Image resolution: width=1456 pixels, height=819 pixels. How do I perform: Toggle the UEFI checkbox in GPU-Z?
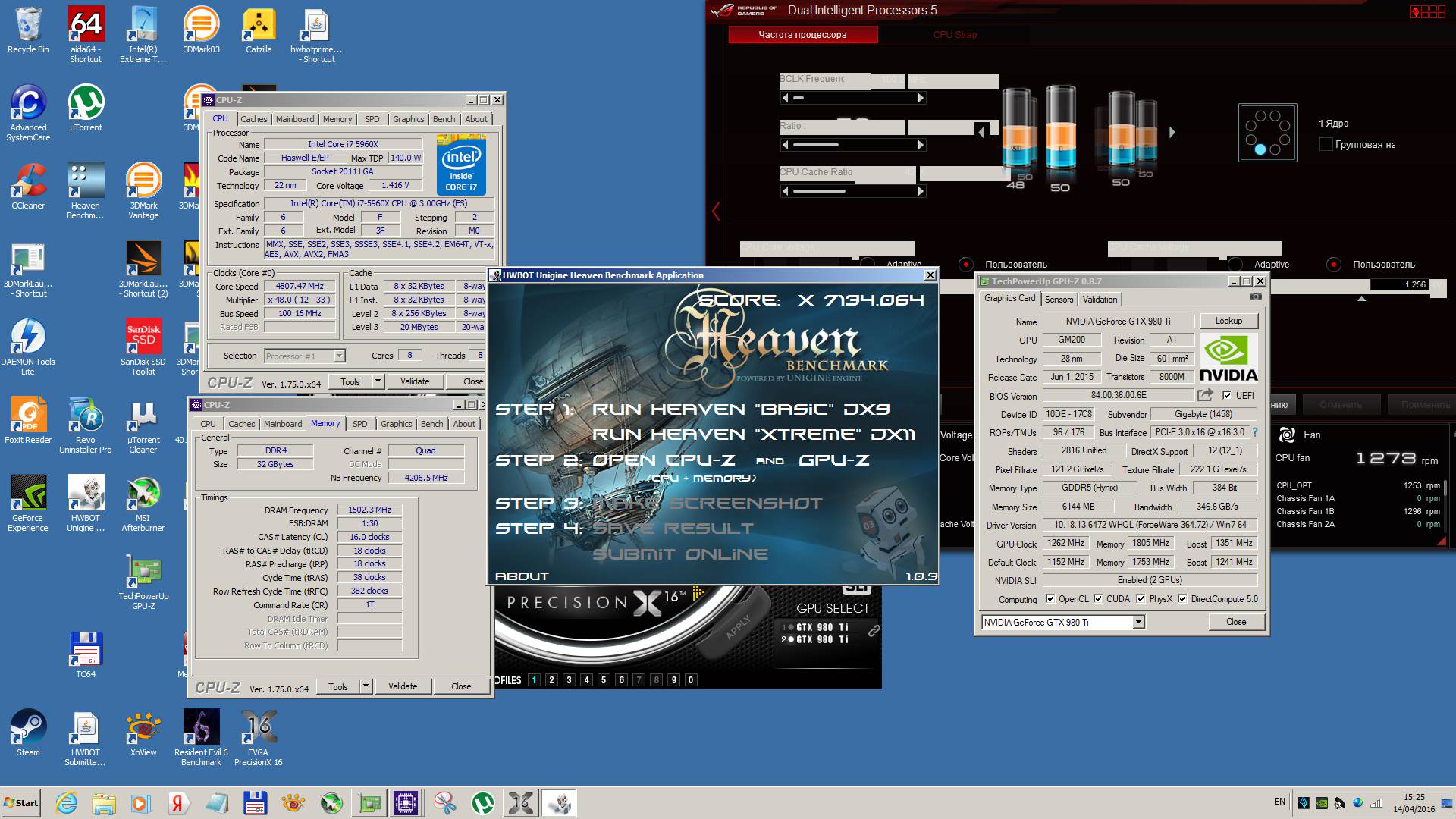1227,395
